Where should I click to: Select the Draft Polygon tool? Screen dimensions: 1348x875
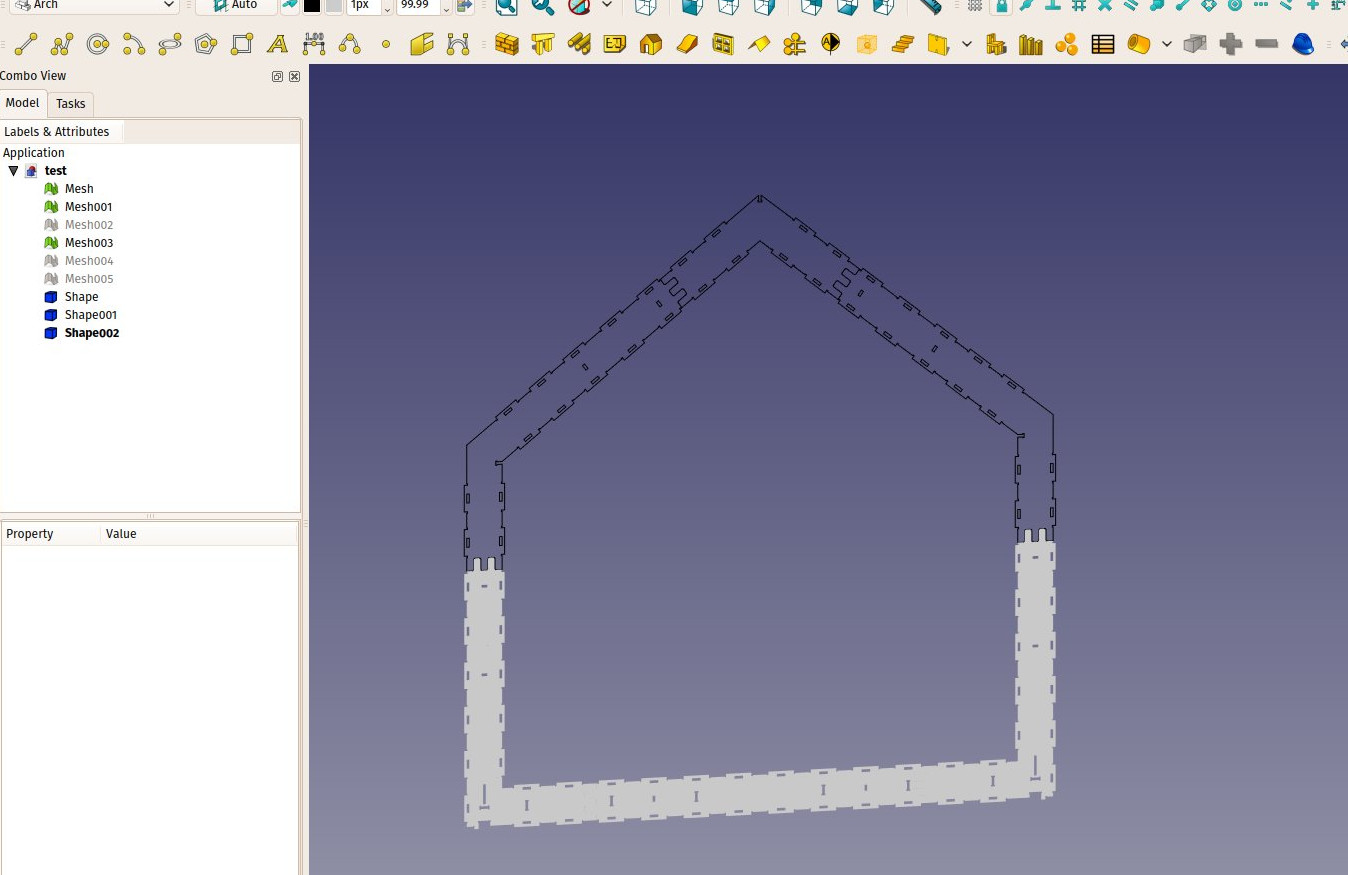coord(206,44)
